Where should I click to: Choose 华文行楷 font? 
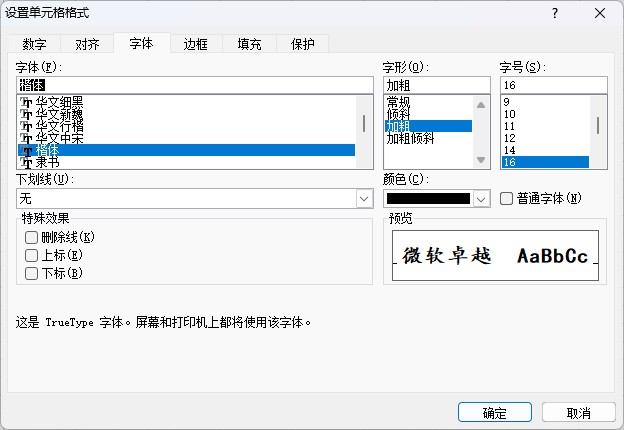click(186, 126)
